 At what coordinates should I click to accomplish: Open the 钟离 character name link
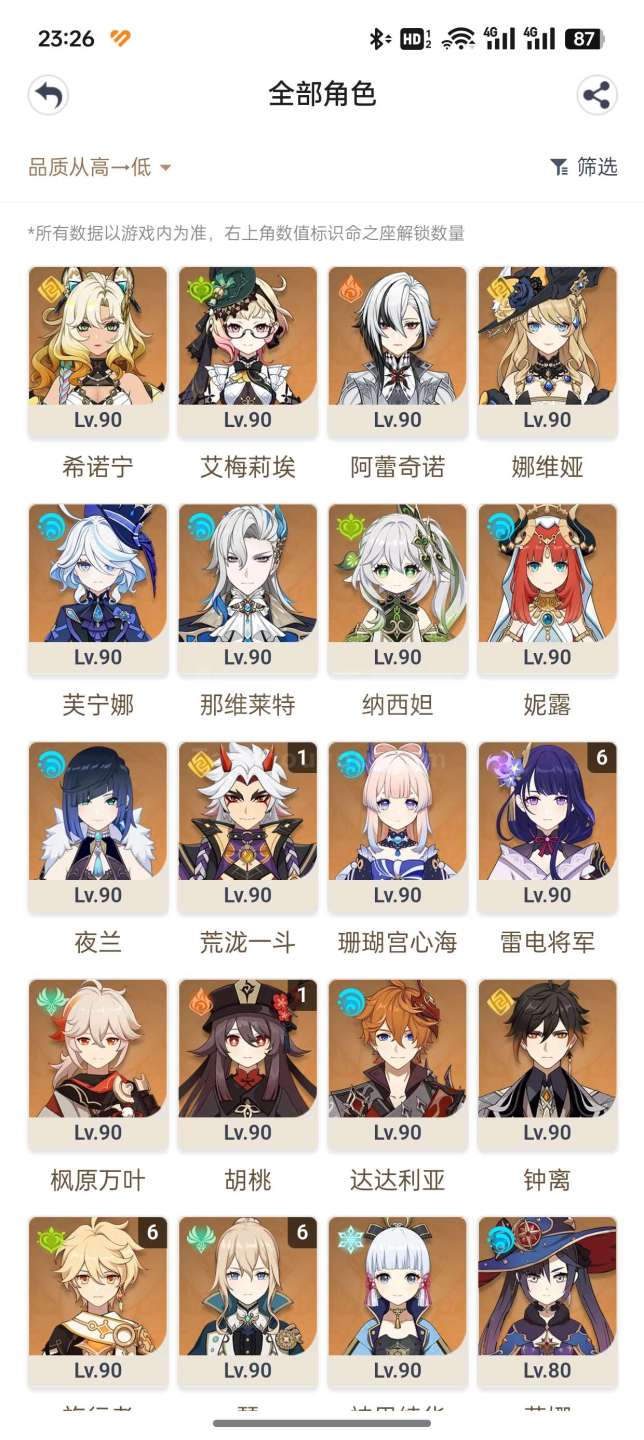coord(547,1180)
